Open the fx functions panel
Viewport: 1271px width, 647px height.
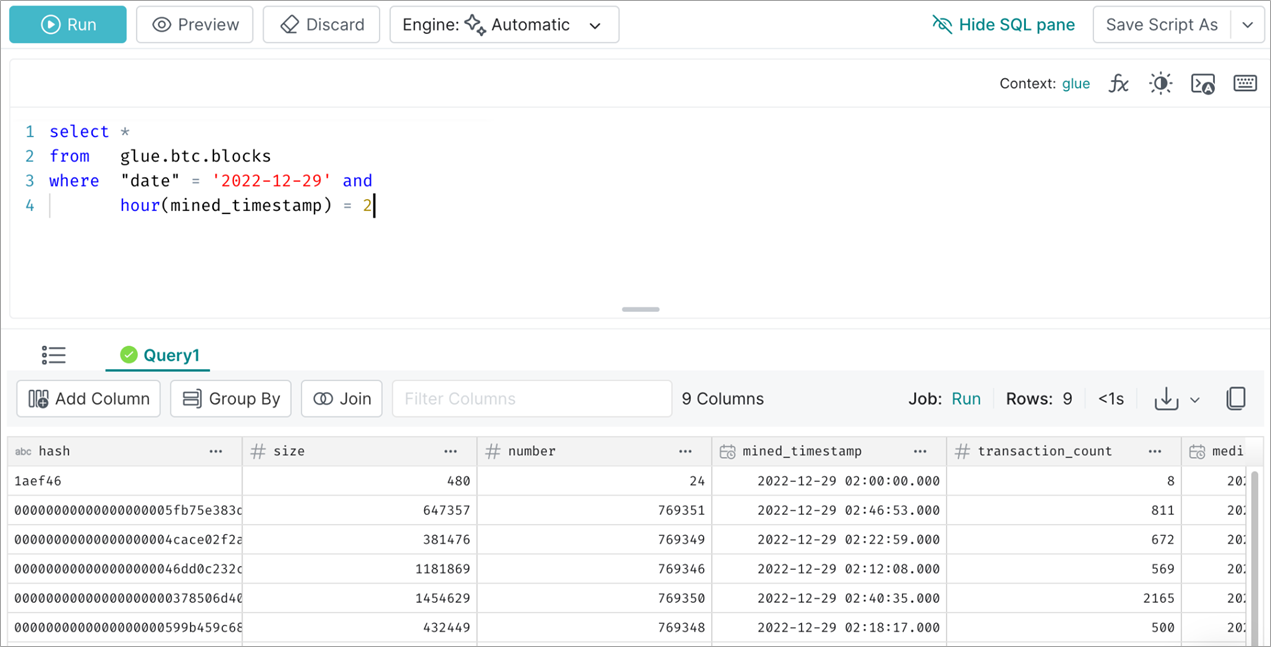[1119, 84]
